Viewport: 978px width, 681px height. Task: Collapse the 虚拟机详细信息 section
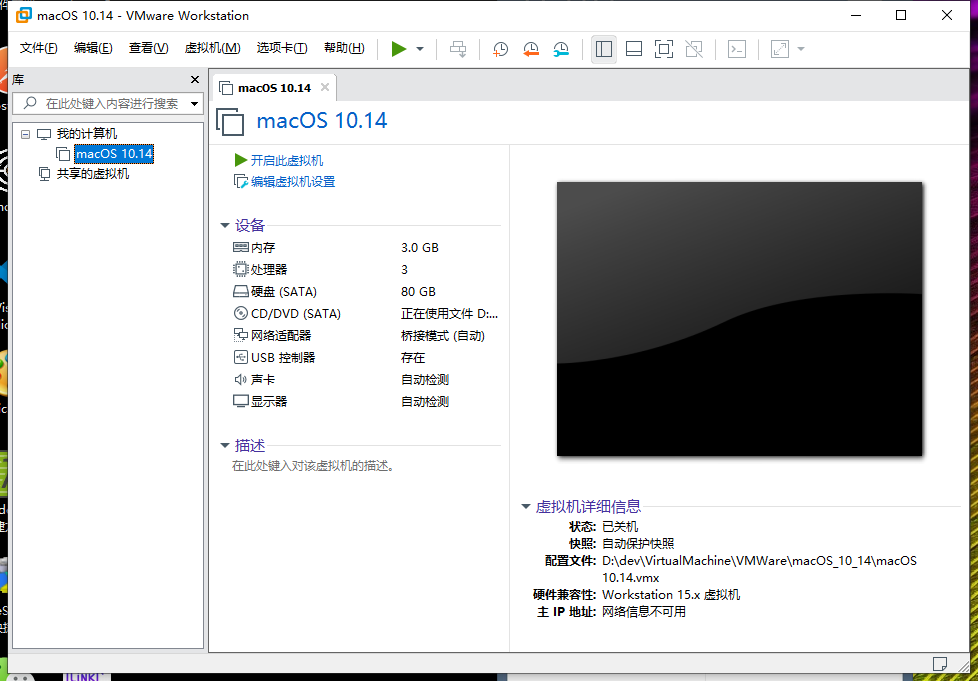click(526, 506)
